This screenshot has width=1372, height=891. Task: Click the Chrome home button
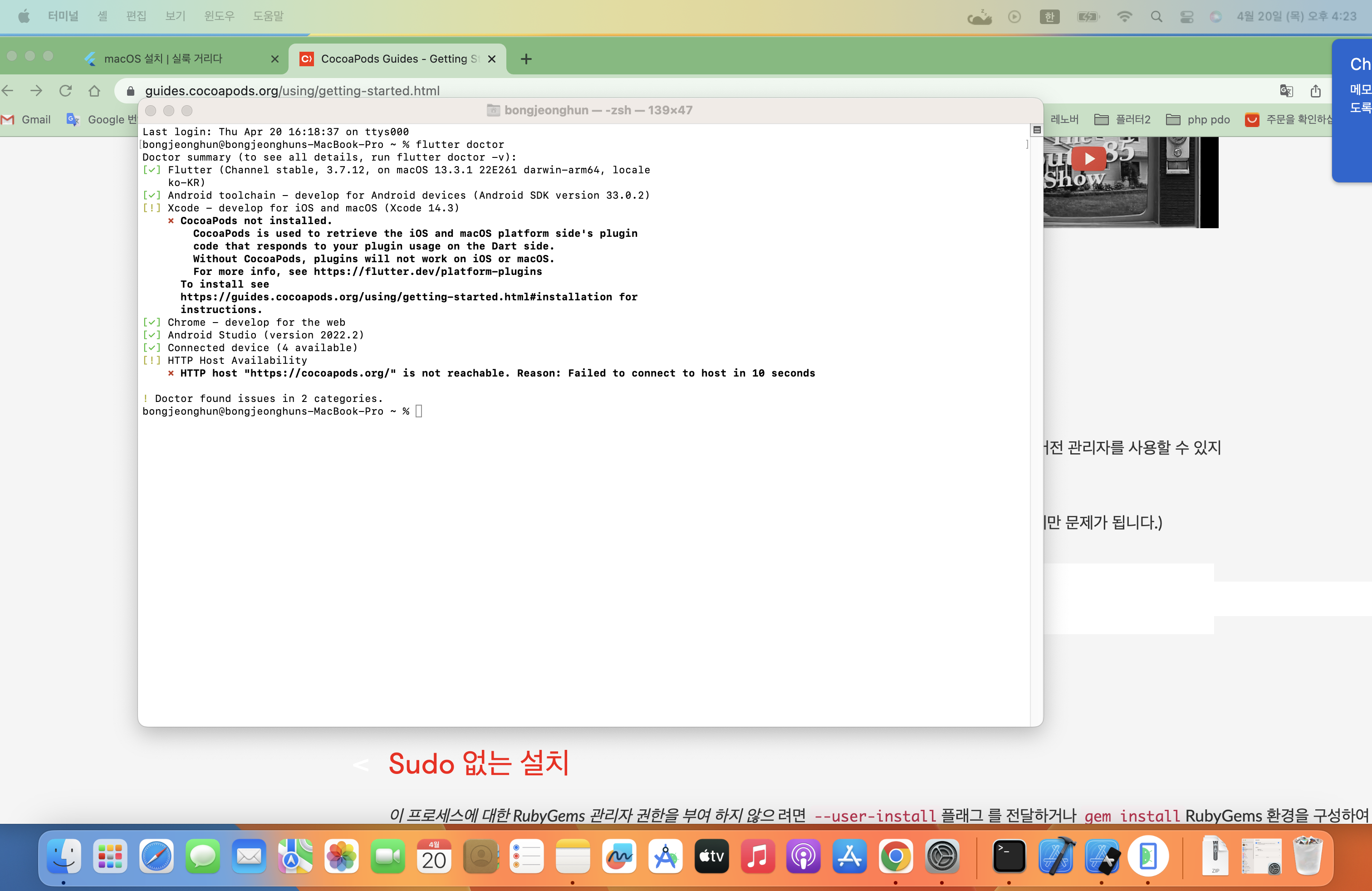click(94, 90)
